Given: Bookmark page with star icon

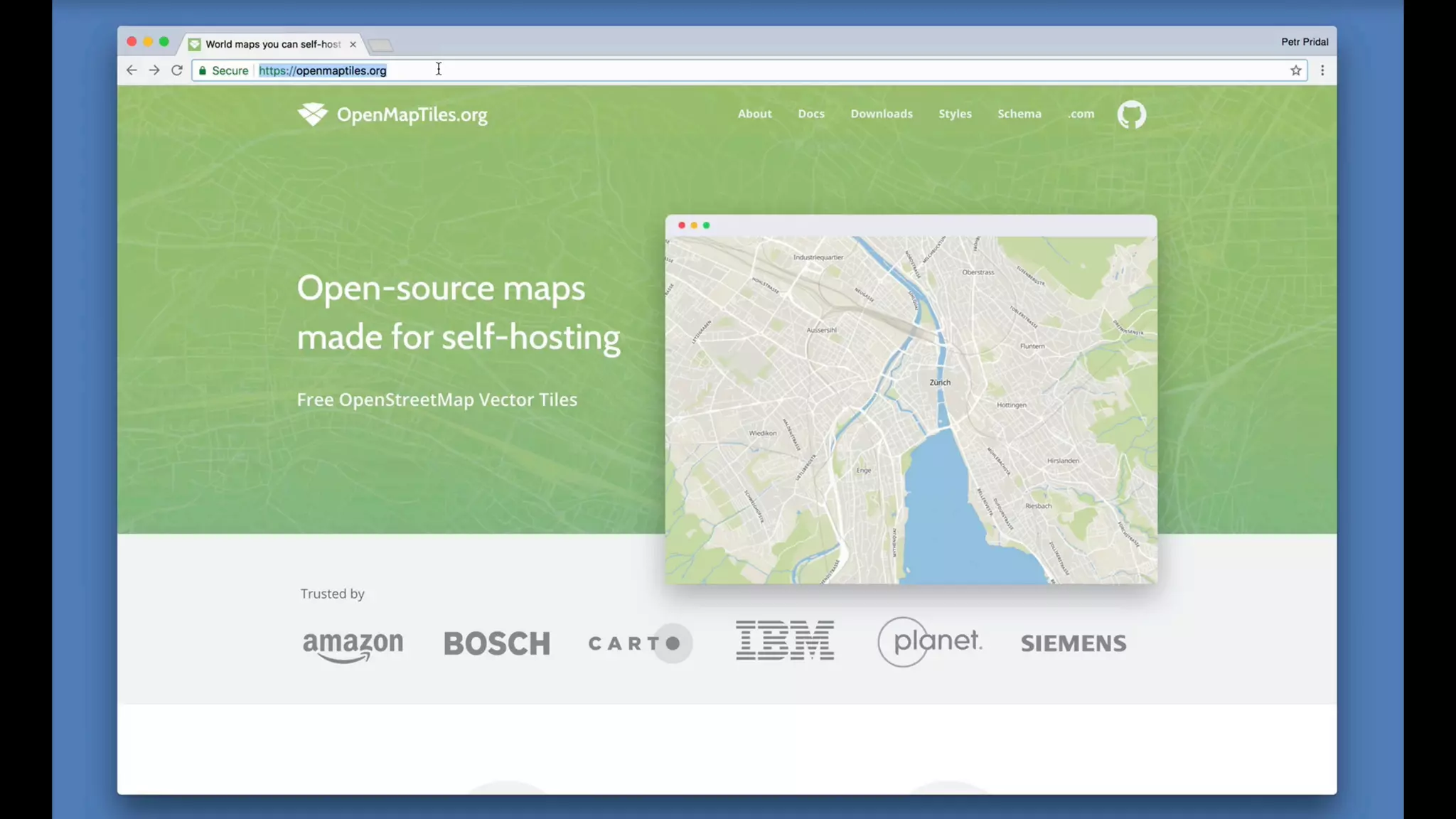Looking at the screenshot, I should [x=1295, y=70].
